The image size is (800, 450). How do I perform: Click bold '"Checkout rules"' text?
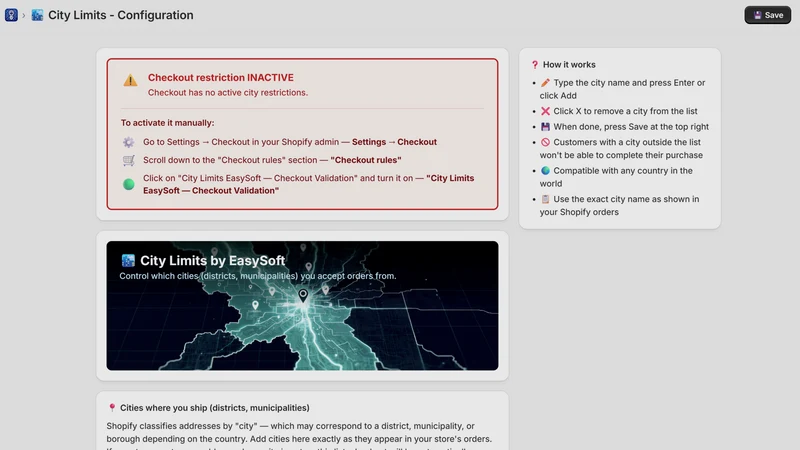(x=366, y=160)
